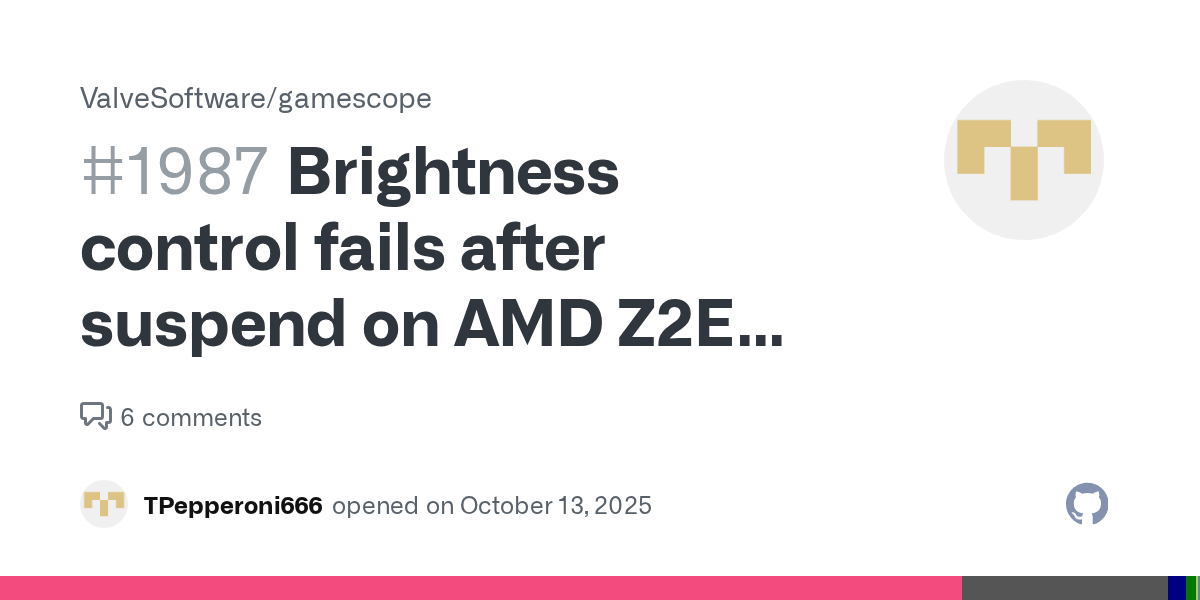1200x600 pixels.
Task: Click the gray segment of the language bar
Action: click(x=1064, y=588)
